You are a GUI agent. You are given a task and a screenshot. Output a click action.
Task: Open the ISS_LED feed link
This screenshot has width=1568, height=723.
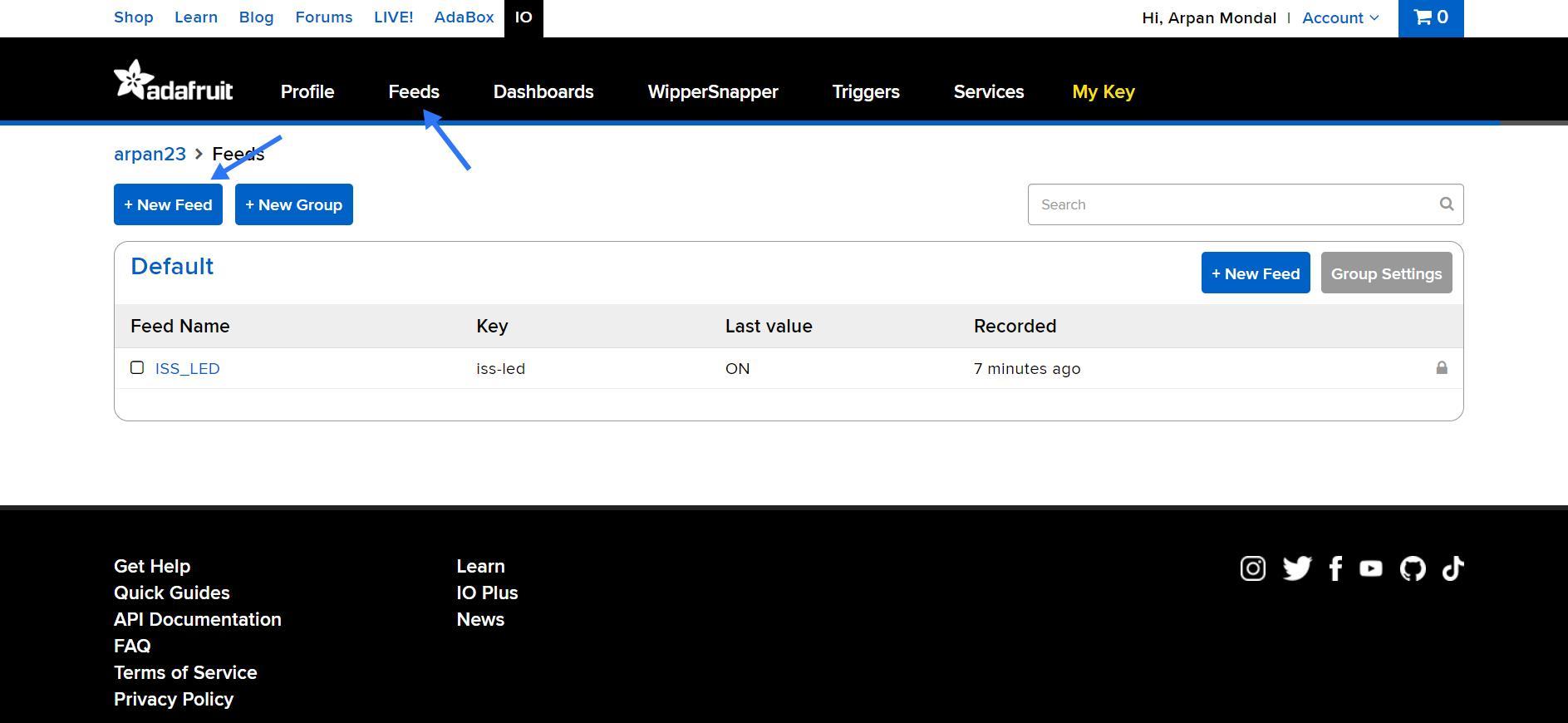[188, 368]
